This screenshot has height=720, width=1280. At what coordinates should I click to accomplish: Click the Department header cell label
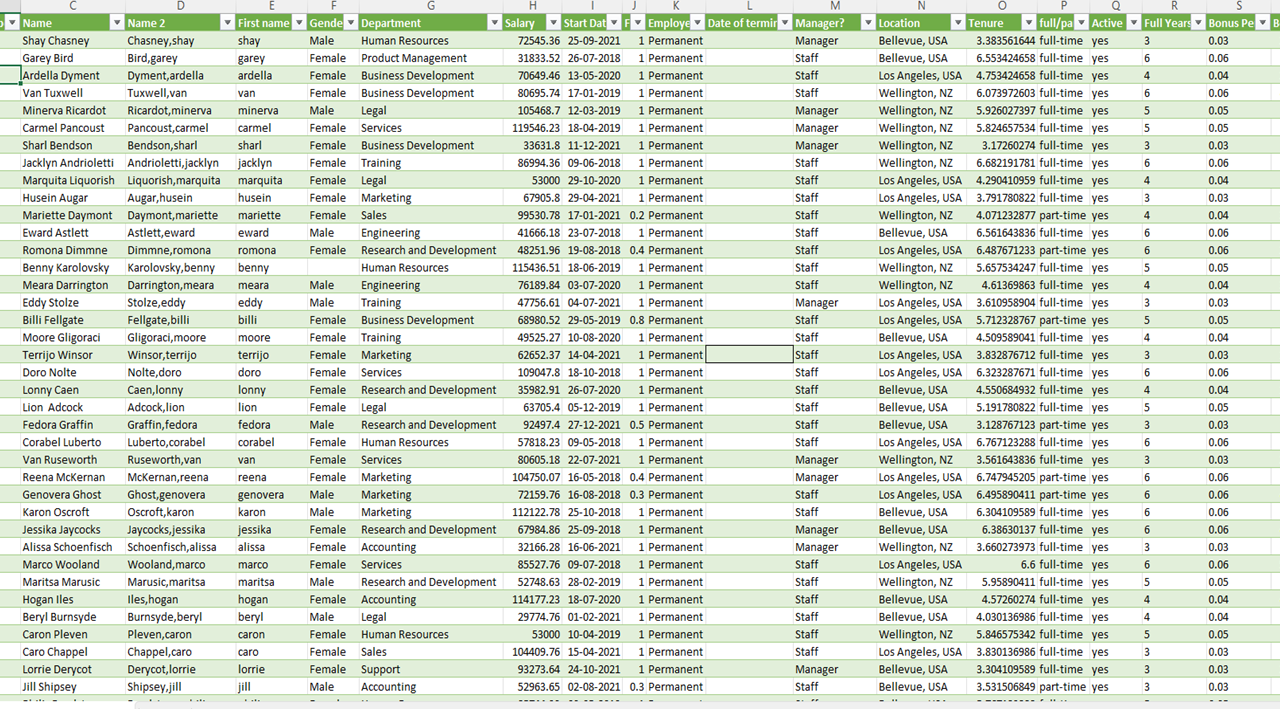pos(391,23)
